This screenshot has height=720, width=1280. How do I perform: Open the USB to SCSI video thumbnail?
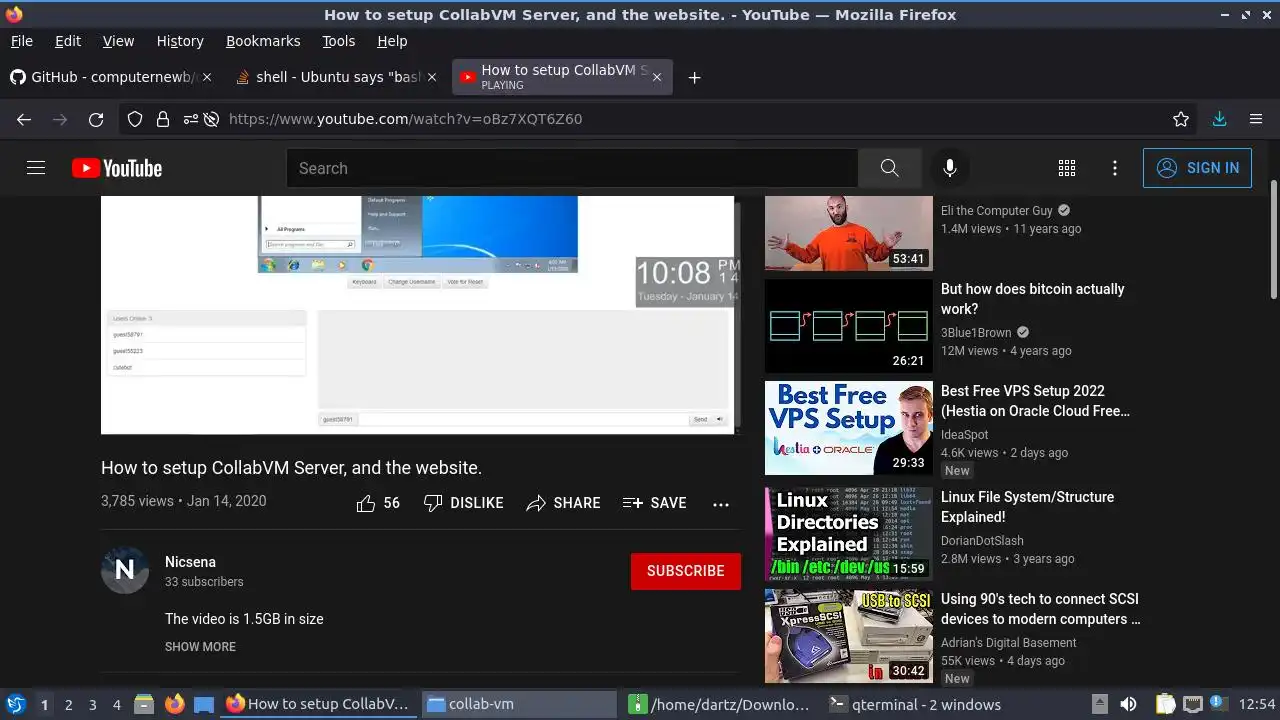coord(849,636)
